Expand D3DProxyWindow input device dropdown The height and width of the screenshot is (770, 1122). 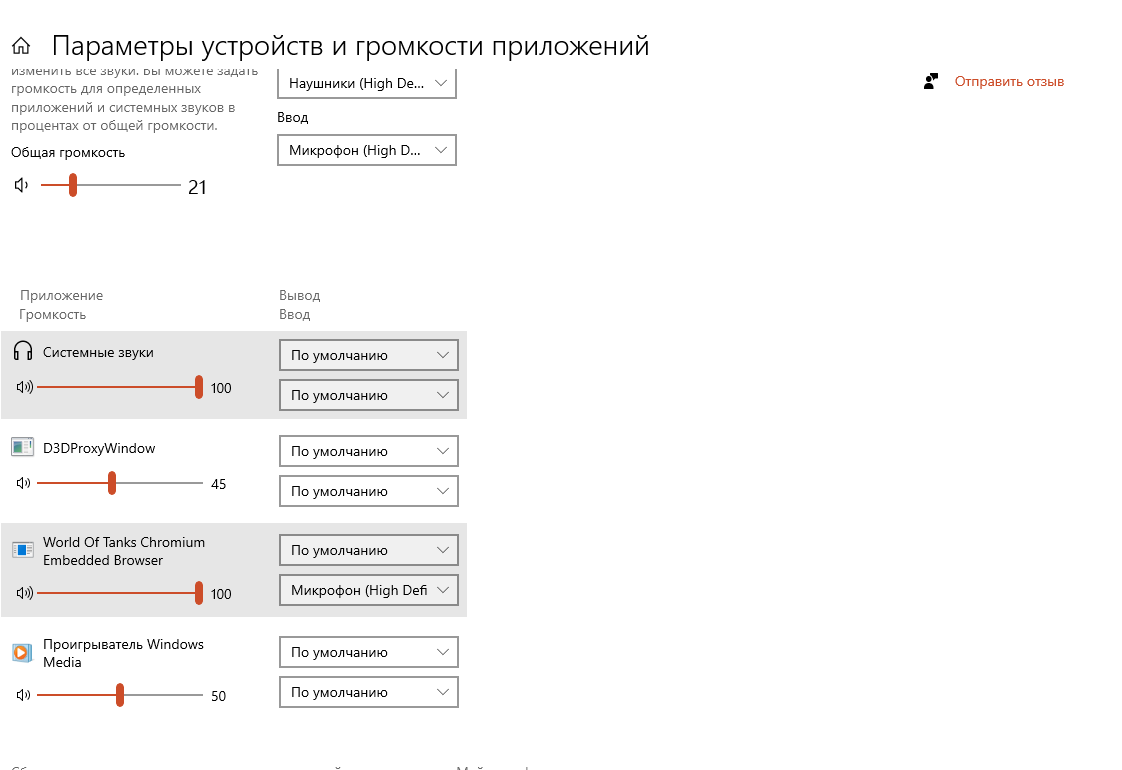point(368,491)
